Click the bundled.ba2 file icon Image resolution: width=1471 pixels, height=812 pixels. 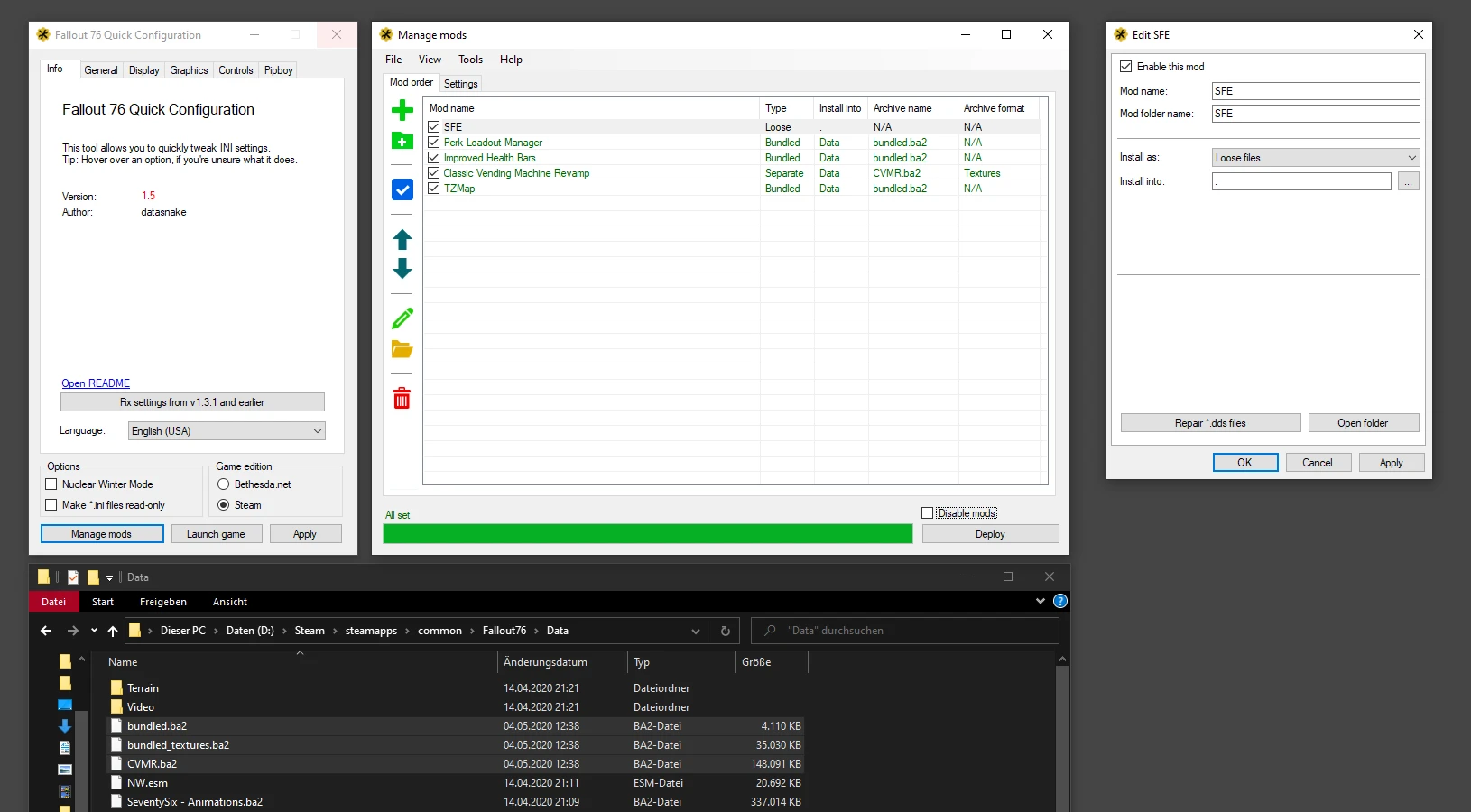point(116,725)
